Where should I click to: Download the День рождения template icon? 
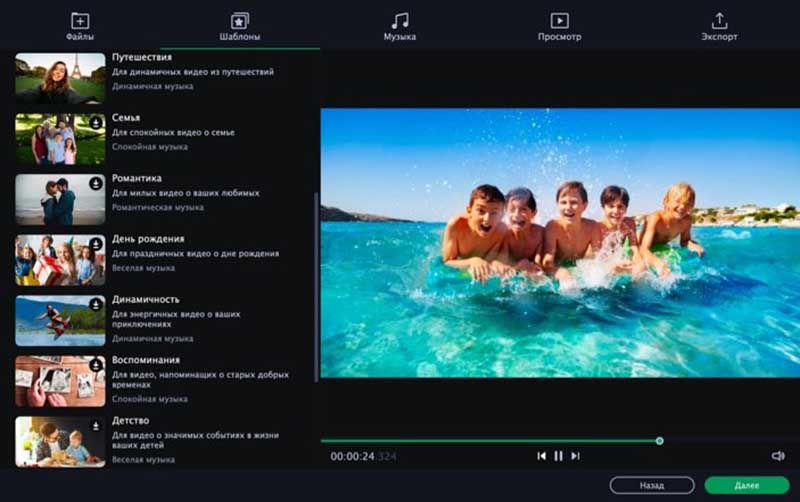tap(96, 244)
